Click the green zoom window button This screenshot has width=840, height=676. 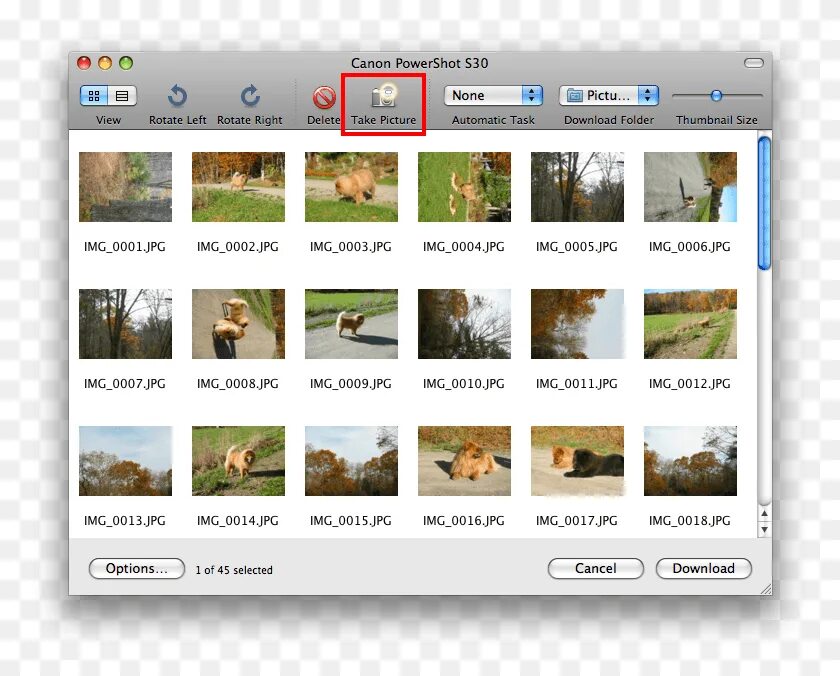[126, 63]
